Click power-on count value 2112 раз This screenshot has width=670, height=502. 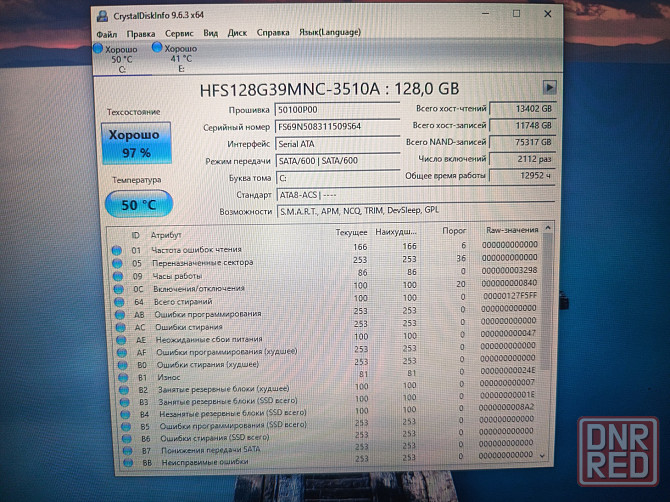click(522, 159)
